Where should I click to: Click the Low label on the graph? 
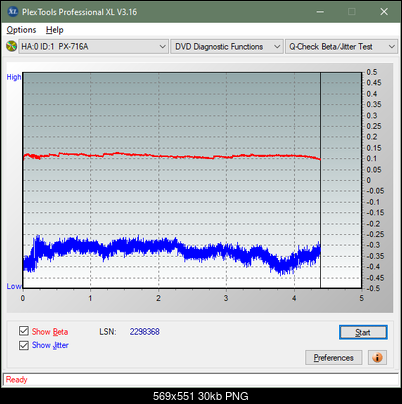[14, 286]
